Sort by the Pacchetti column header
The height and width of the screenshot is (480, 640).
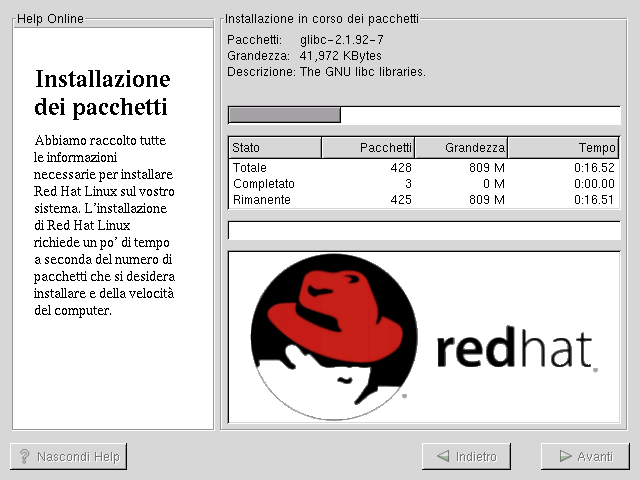(368, 148)
